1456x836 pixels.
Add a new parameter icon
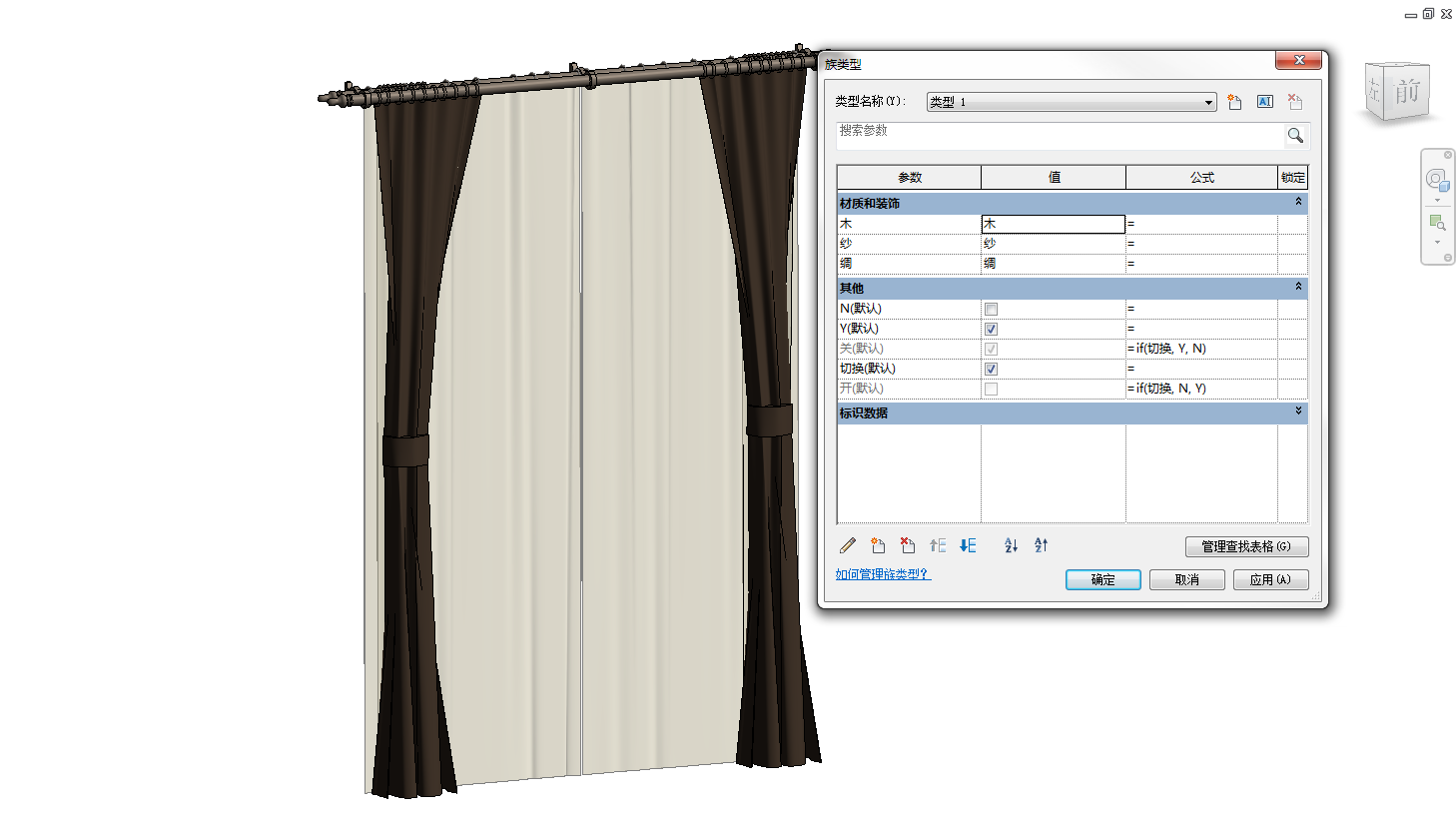(x=878, y=545)
